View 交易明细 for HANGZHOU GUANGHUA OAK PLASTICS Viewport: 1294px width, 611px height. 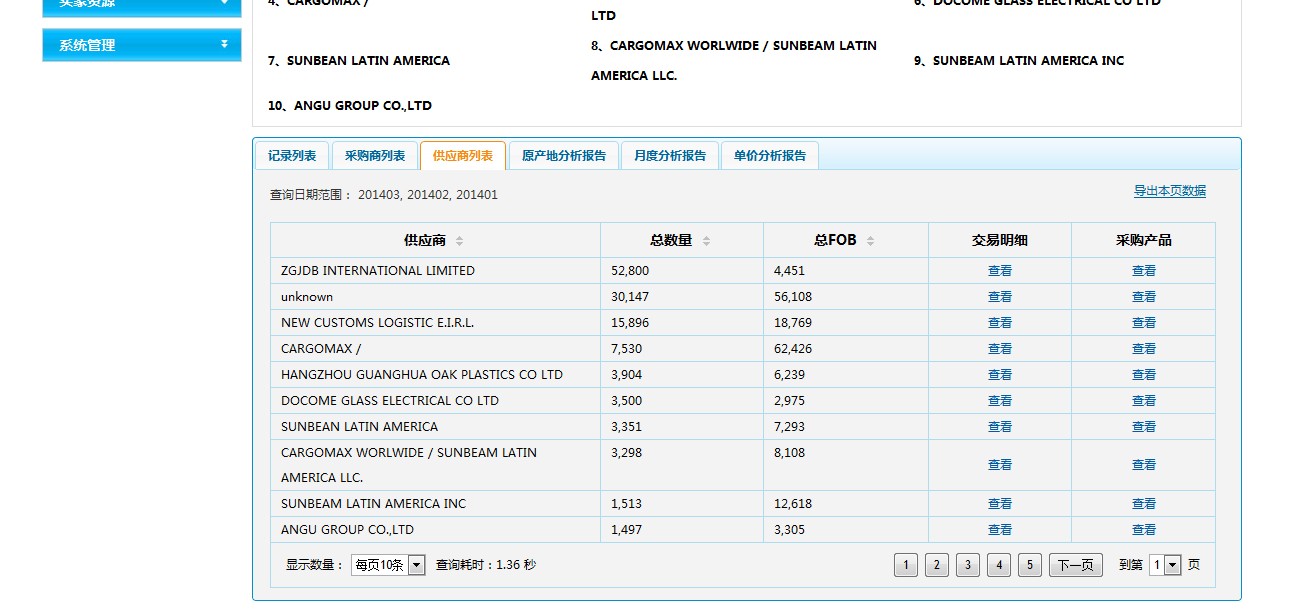[x=1000, y=375]
